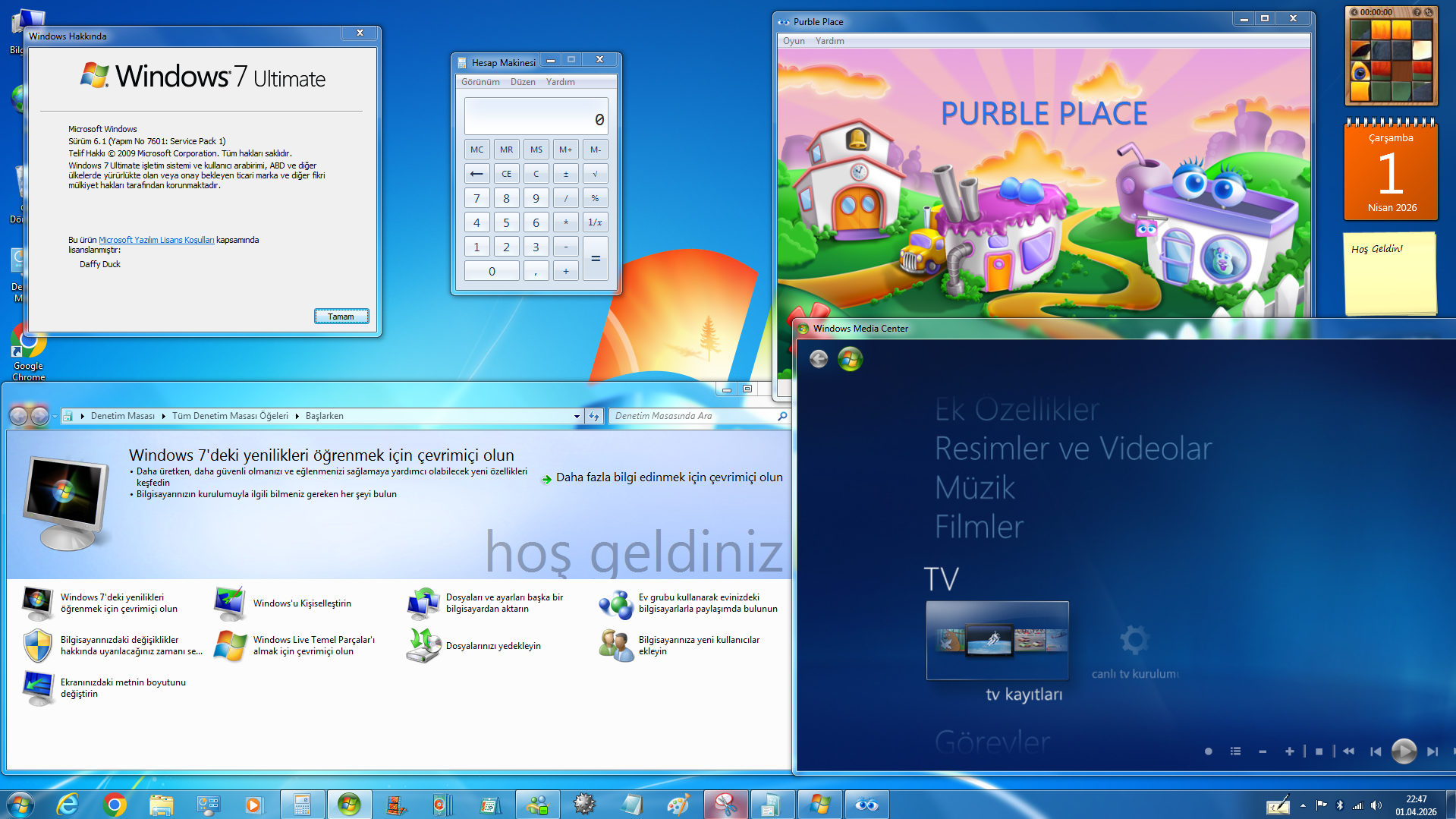Click Media Center play button
Viewport: 1456px width, 819px height.
(x=1404, y=751)
